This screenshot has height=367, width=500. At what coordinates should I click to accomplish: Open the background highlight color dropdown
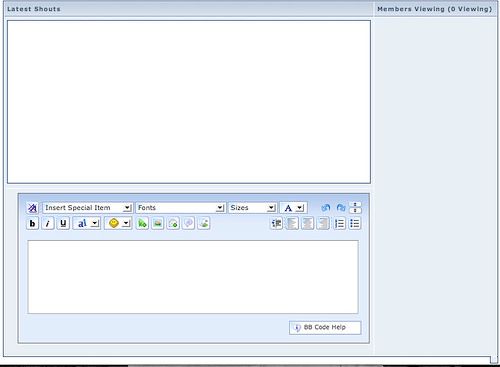click(87, 223)
